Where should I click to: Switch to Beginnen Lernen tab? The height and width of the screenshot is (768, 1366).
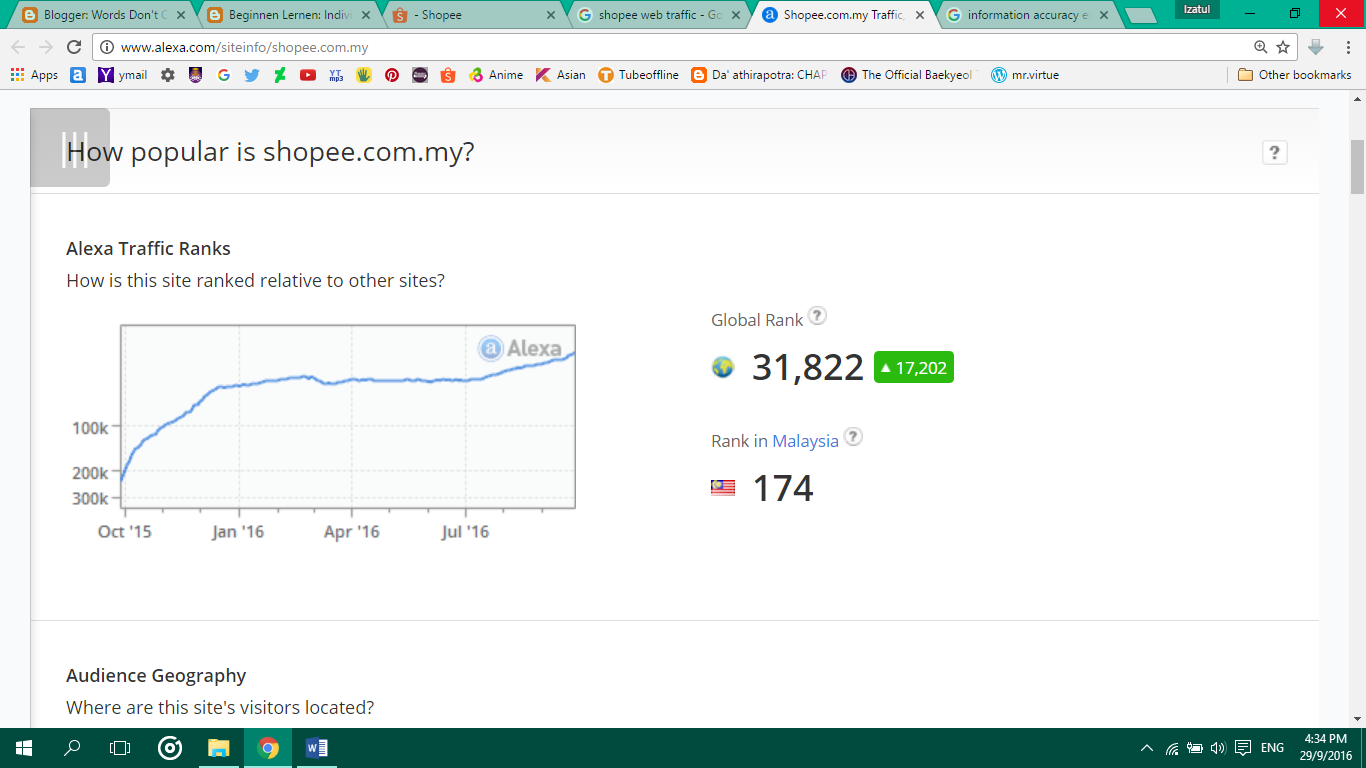click(287, 15)
